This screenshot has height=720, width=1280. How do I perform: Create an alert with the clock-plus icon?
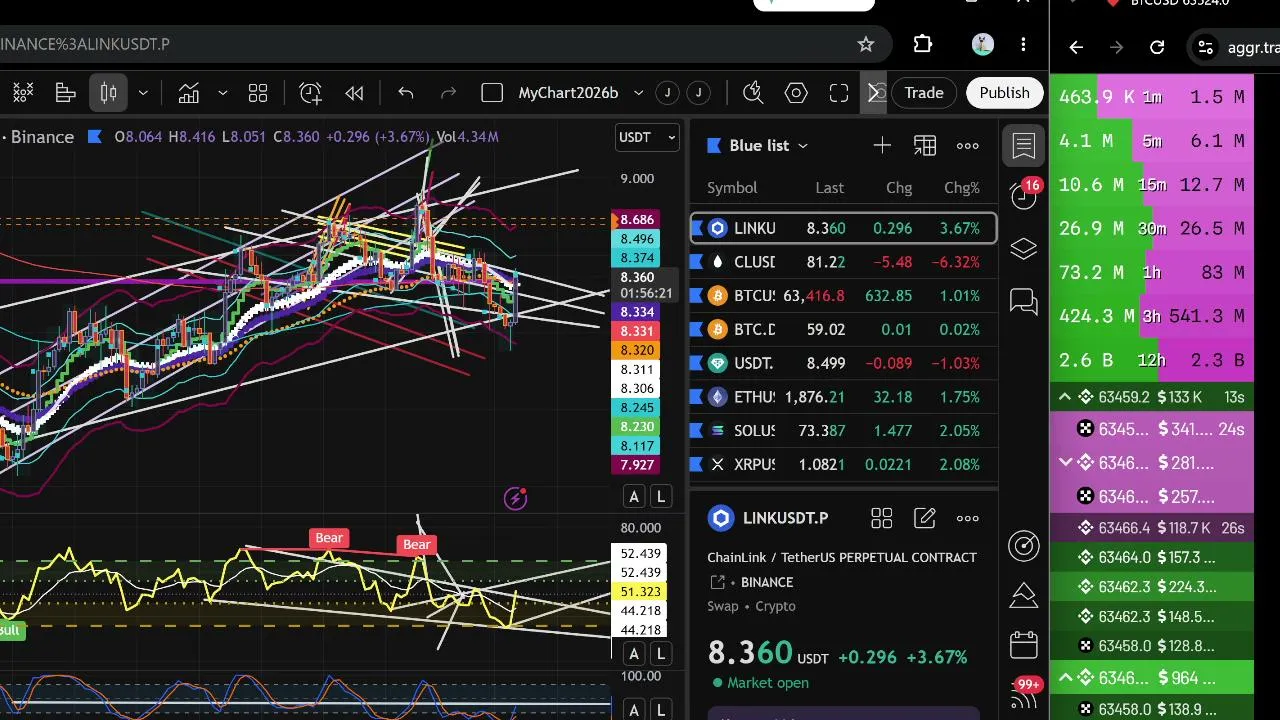(311, 93)
